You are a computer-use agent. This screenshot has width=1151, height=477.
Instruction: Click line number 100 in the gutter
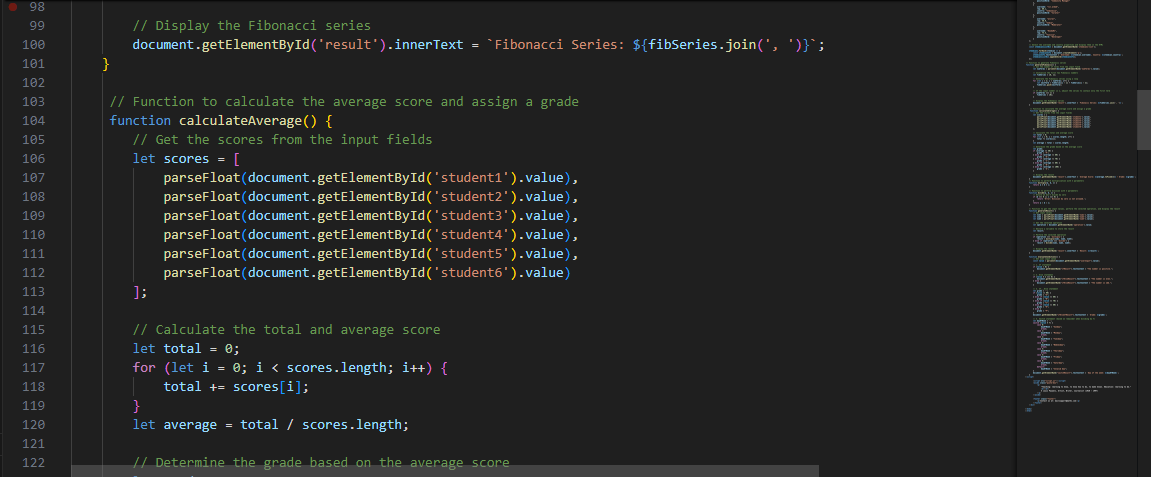pyautogui.click(x=34, y=45)
